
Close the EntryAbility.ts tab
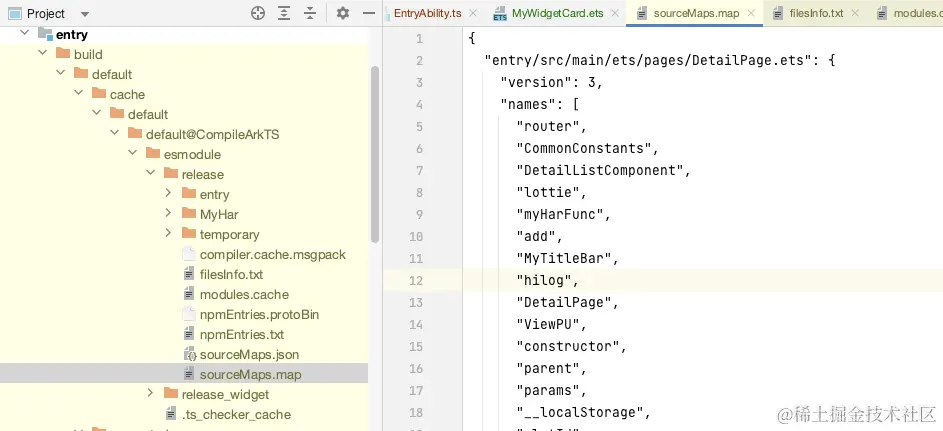click(x=473, y=13)
